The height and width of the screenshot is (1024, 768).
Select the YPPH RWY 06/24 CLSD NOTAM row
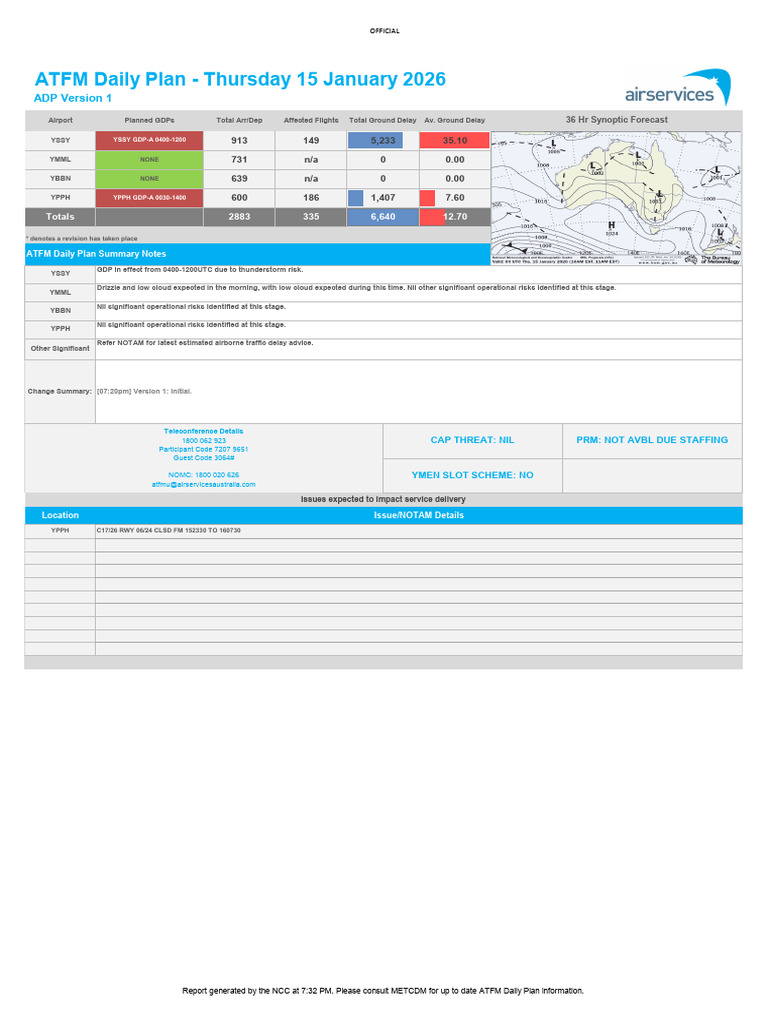point(383,531)
